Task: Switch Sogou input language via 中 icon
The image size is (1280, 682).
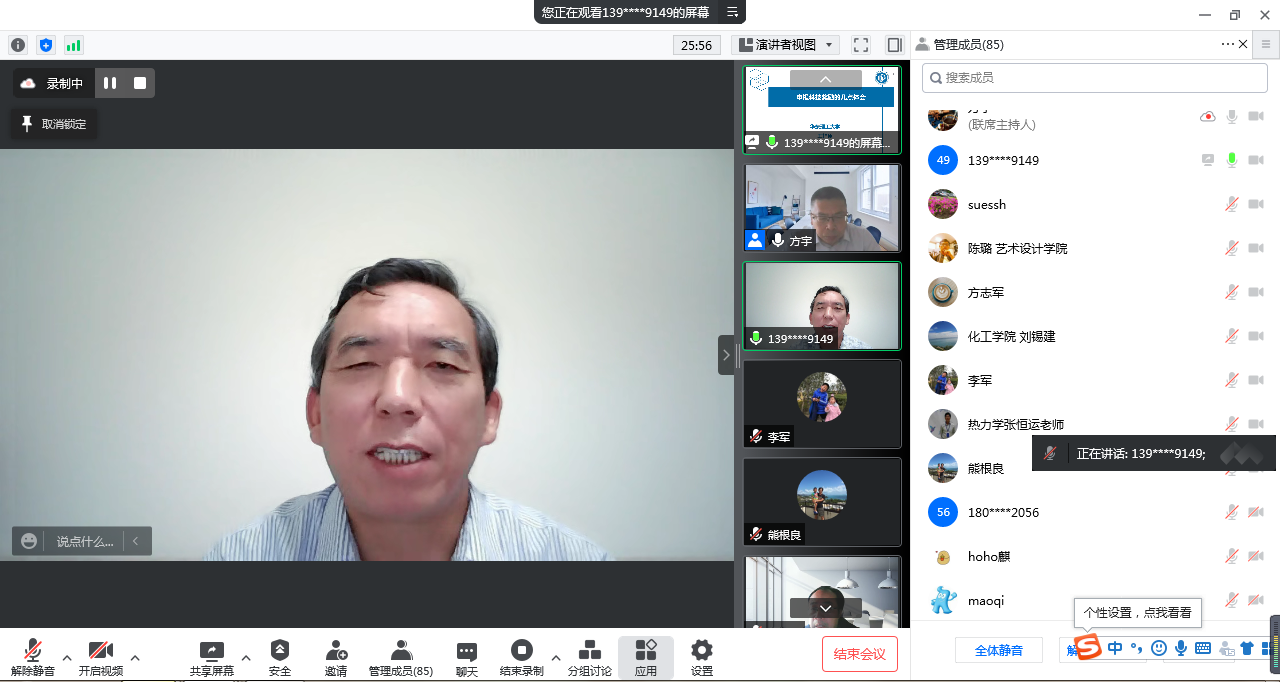Action: (1115, 648)
